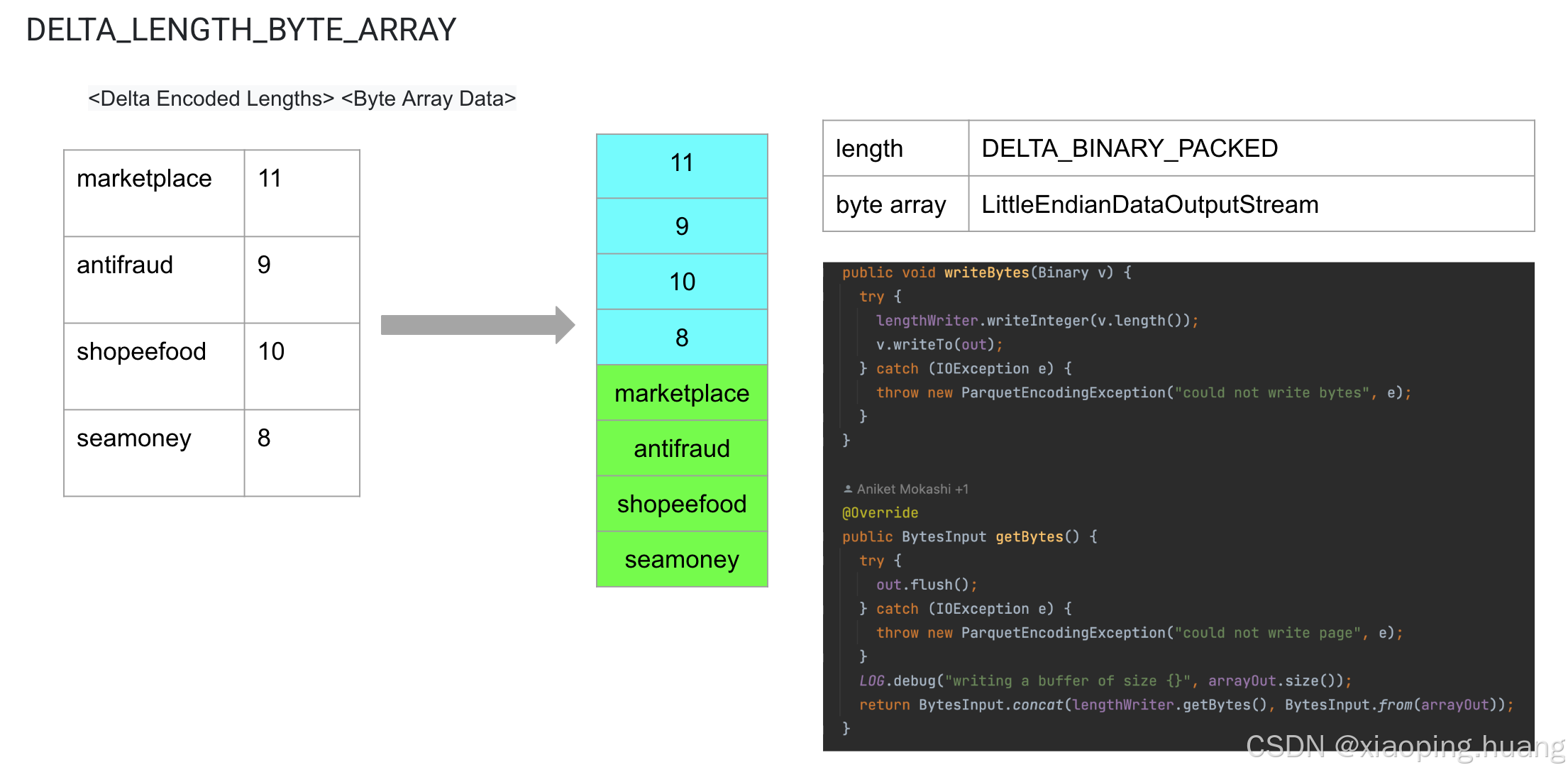Click the writeBytes method name in code
Image resolution: width=1568 pixels, height=772 pixels.
(x=986, y=272)
